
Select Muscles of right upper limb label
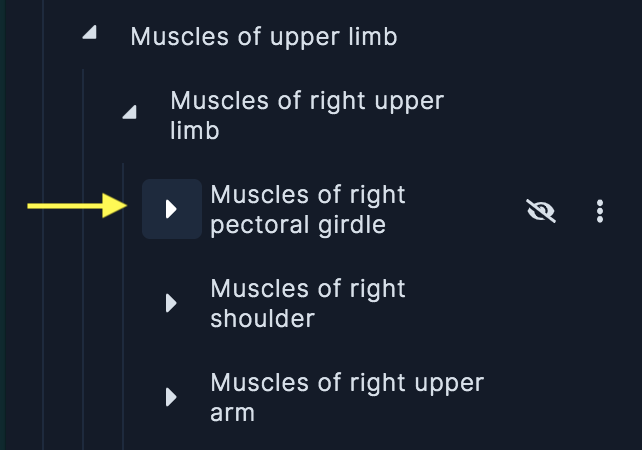click(307, 115)
